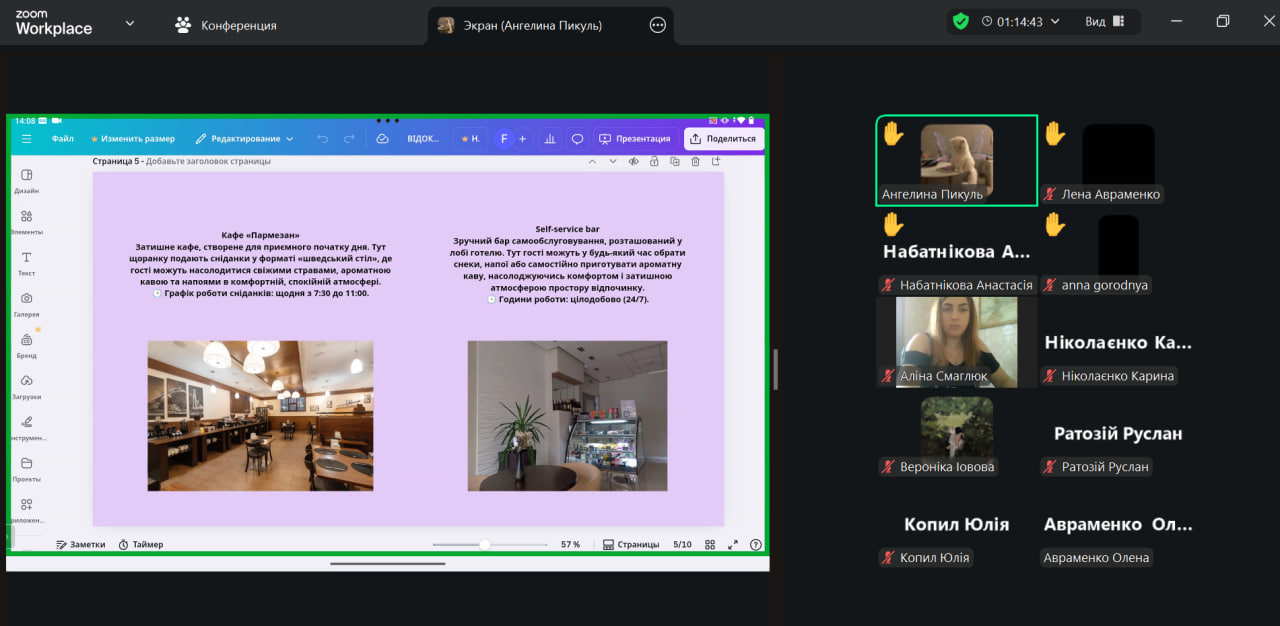1280x626 pixels.
Task: Open the Файл menu
Action: [63, 139]
